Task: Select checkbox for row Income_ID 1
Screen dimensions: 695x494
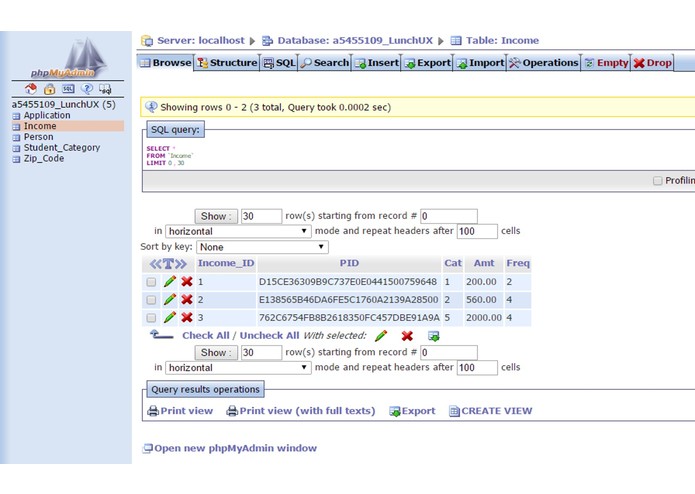Action: [x=151, y=282]
